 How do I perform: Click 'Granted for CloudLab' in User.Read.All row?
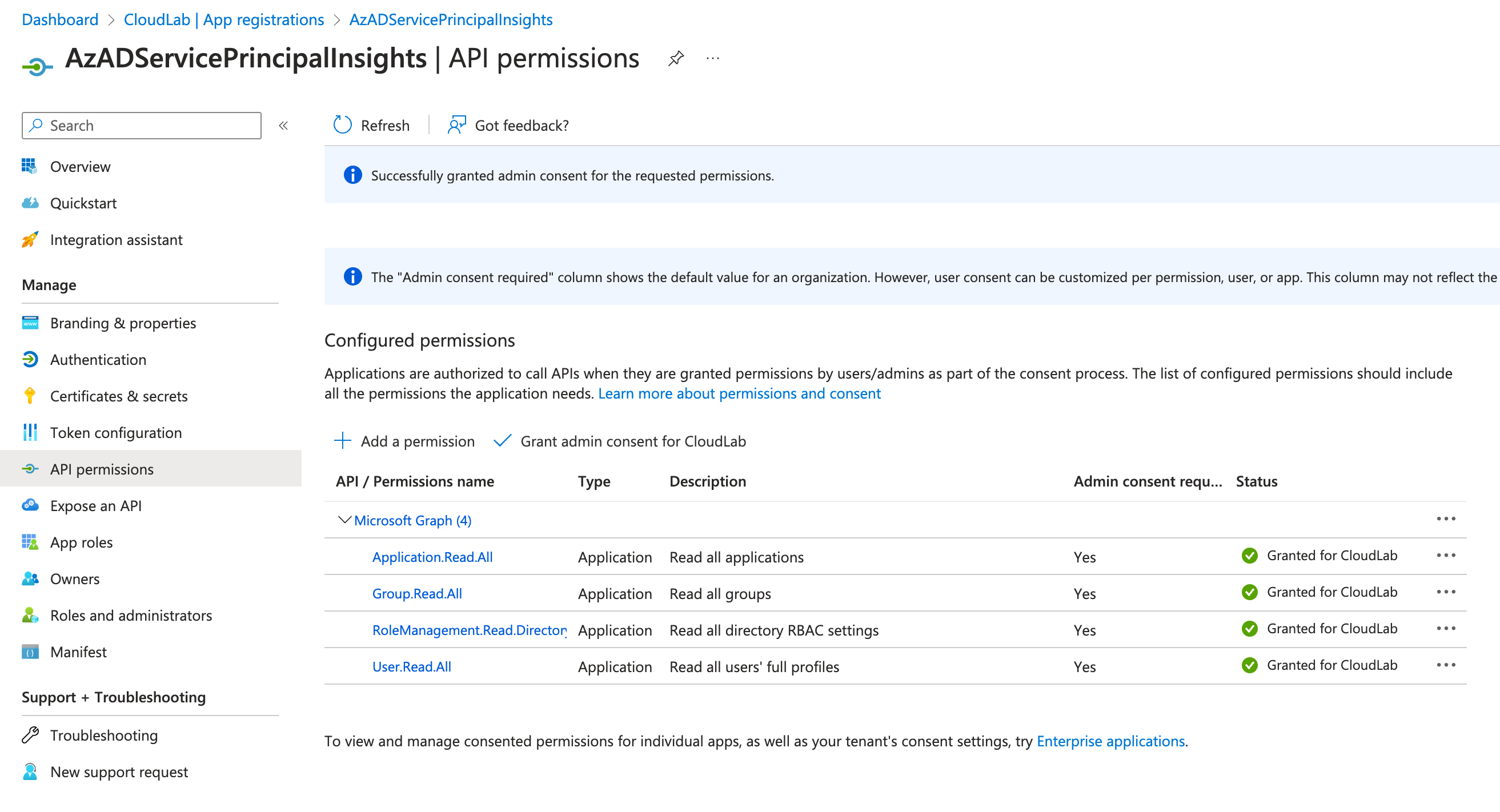tap(1331, 665)
